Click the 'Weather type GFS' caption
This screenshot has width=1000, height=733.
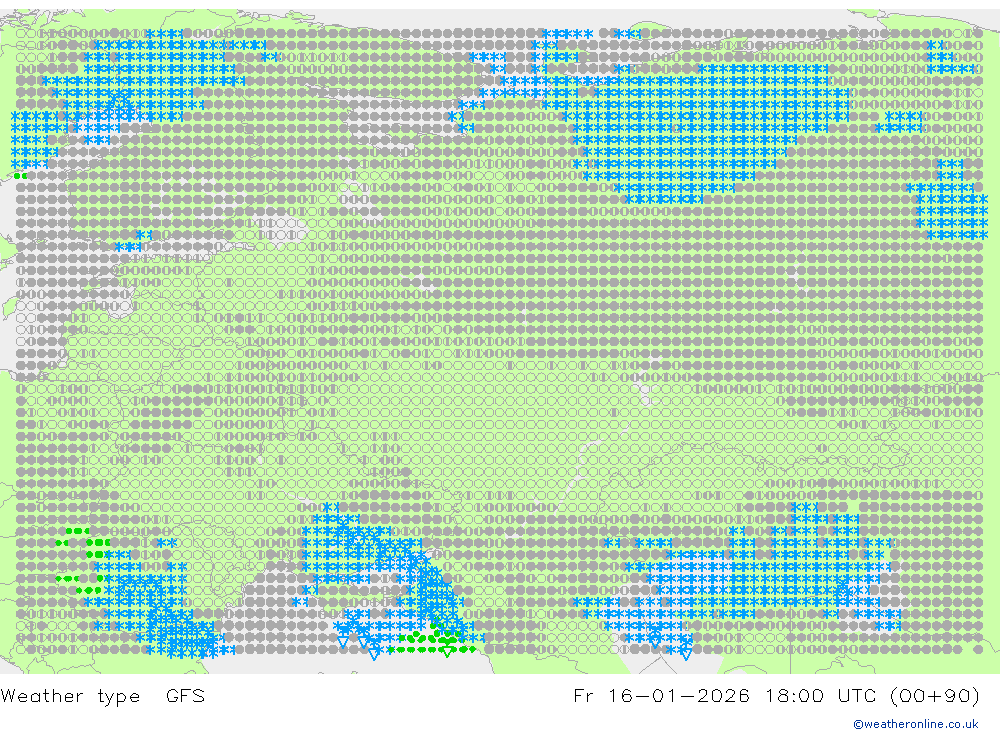click(x=103, y=695)
